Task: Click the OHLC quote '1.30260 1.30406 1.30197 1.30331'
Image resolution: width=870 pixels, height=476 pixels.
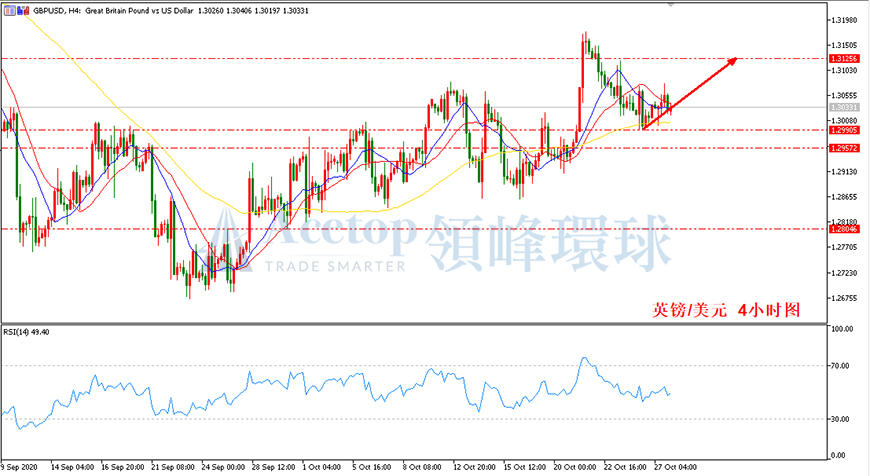Action: coord(255,11)
